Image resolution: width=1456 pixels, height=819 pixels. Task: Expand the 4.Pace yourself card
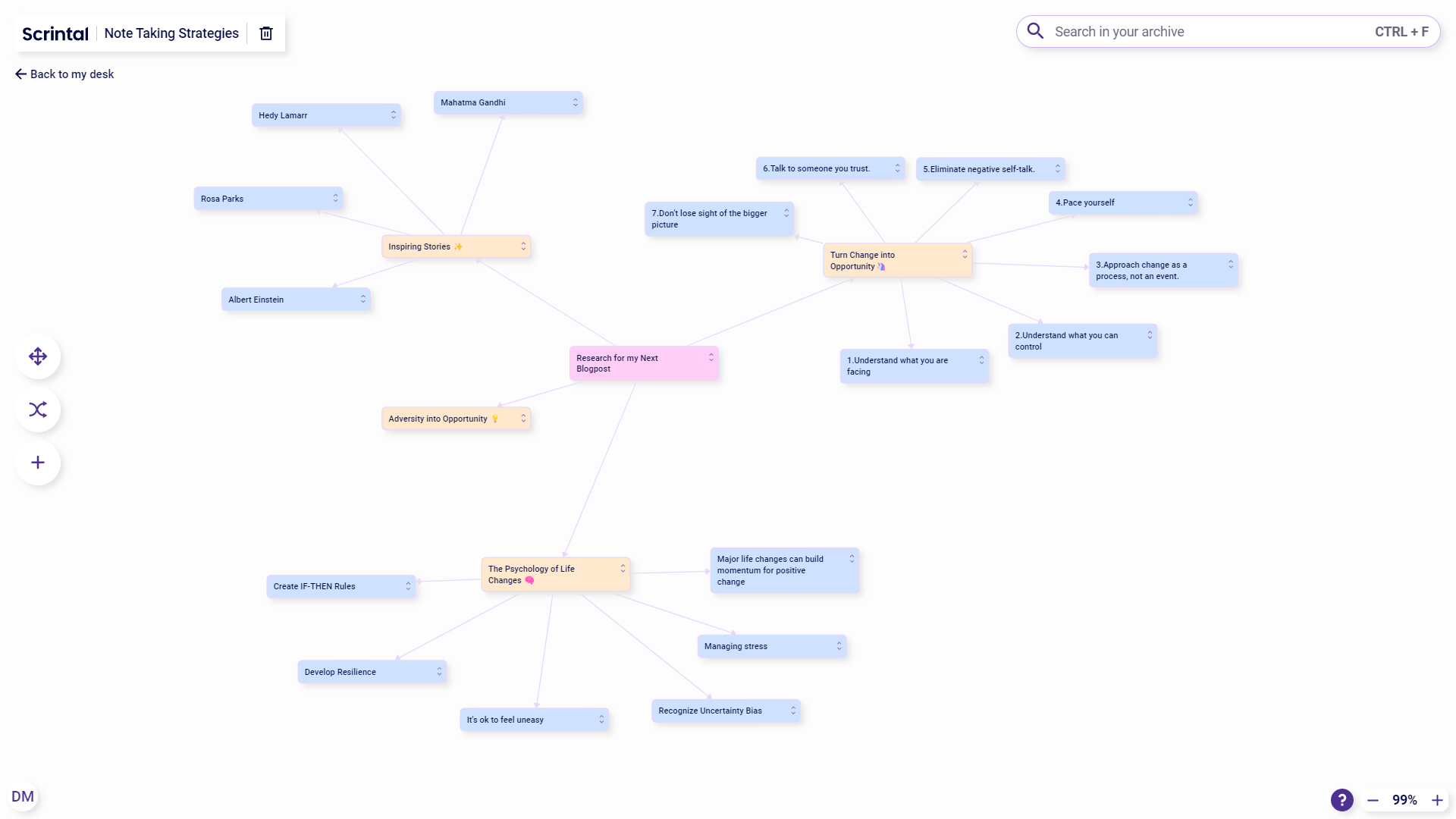click(1191, 202)
